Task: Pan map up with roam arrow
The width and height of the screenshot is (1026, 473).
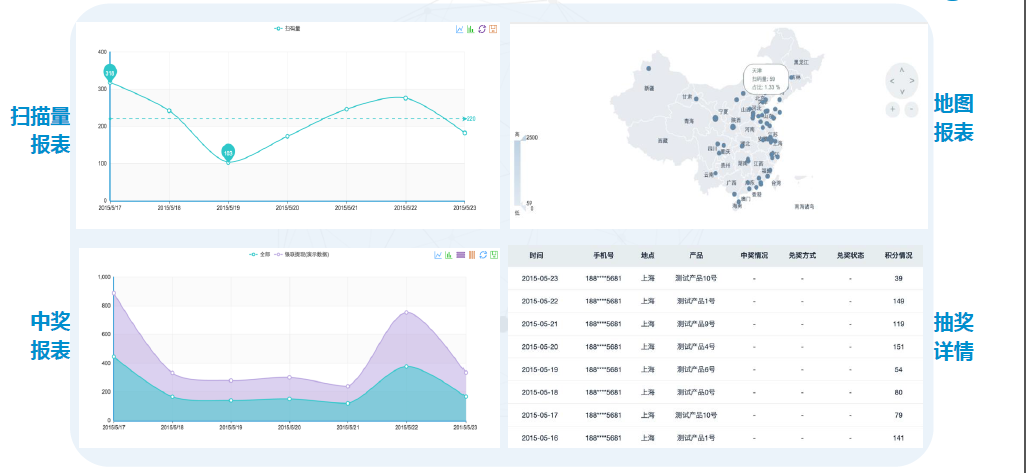Action: pos(903,68)
